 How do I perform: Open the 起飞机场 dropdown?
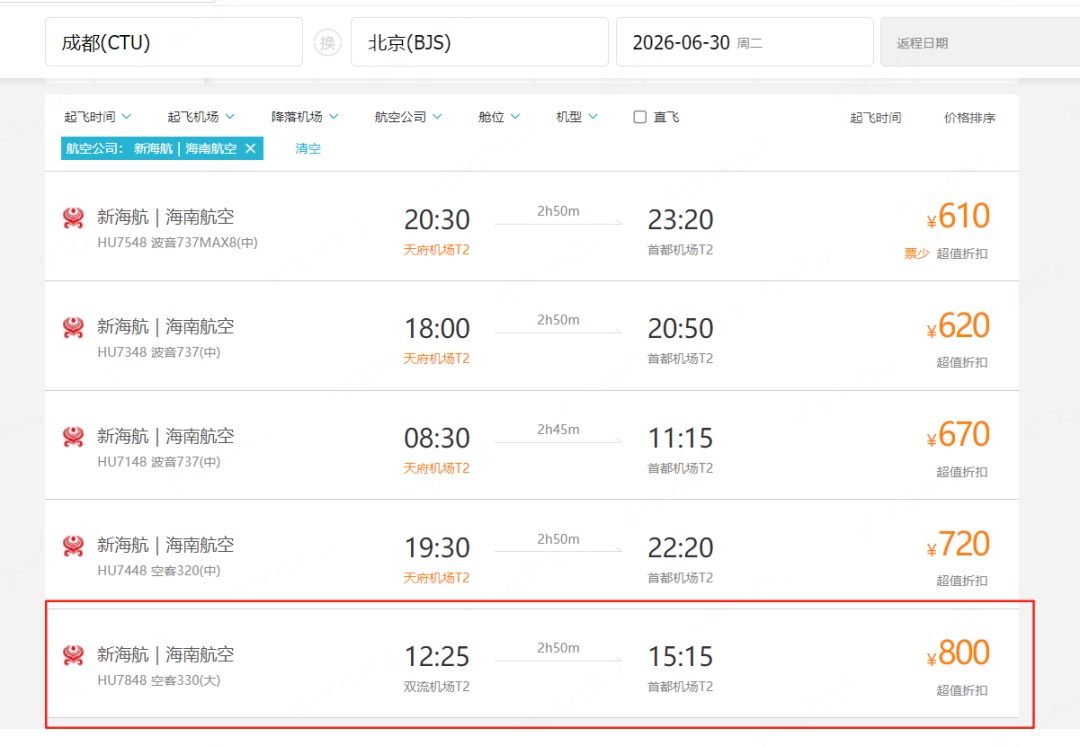click(201, 117)
